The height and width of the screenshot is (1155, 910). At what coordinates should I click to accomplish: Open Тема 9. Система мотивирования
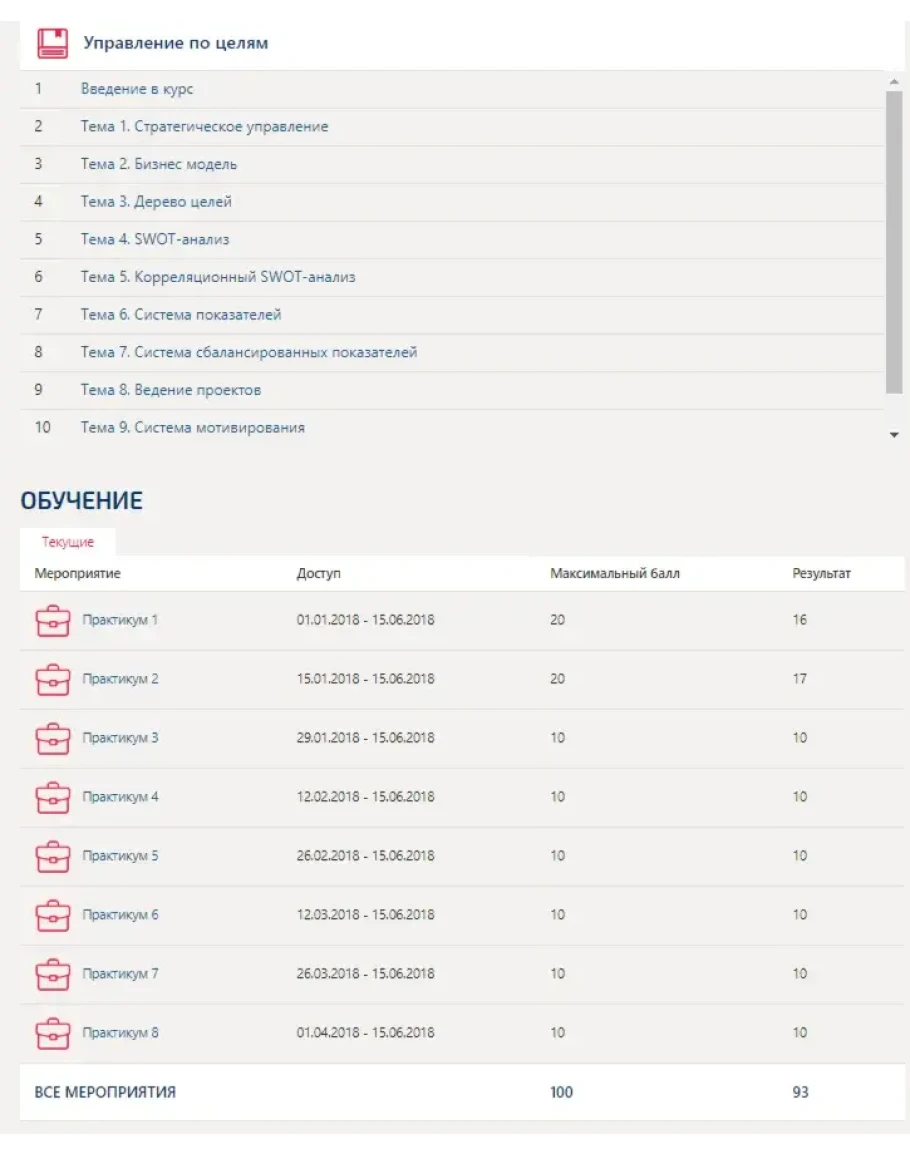[193, 428]
